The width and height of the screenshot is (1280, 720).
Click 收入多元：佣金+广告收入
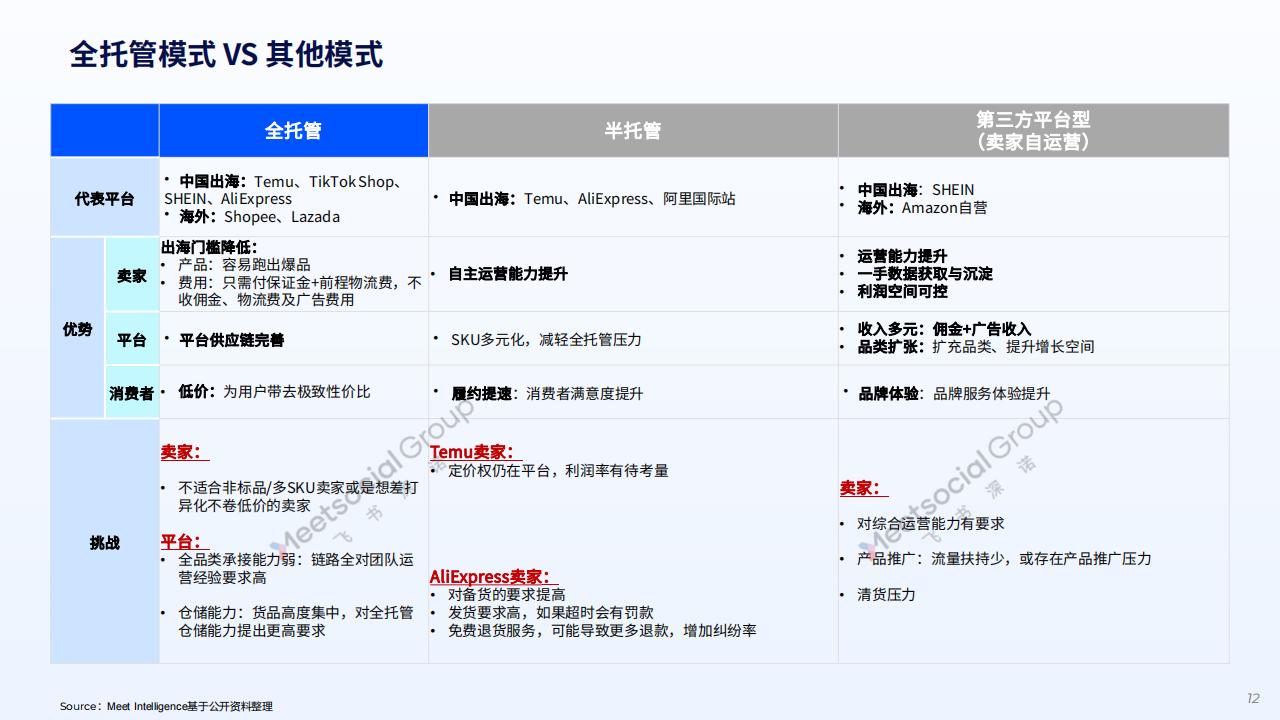[x=943, y=329]
